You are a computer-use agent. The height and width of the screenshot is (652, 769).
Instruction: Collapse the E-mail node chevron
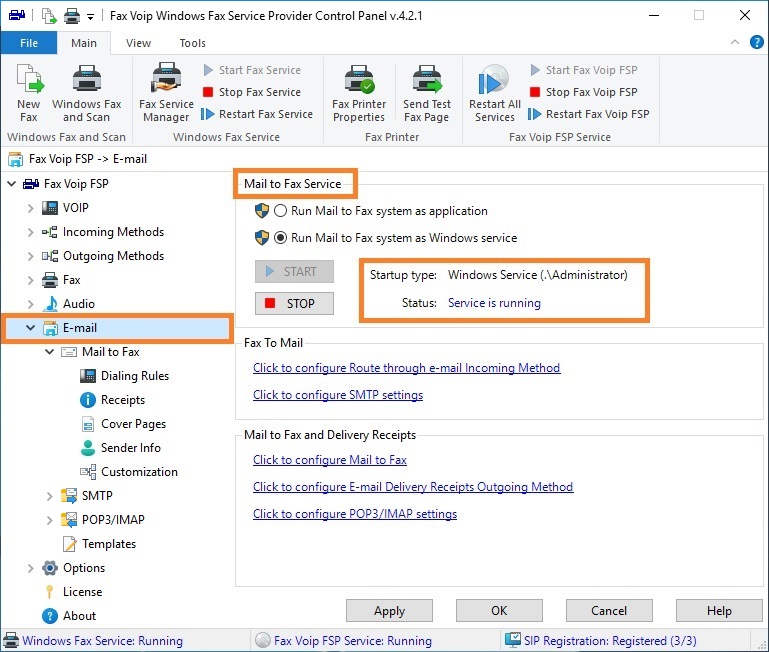30,328
